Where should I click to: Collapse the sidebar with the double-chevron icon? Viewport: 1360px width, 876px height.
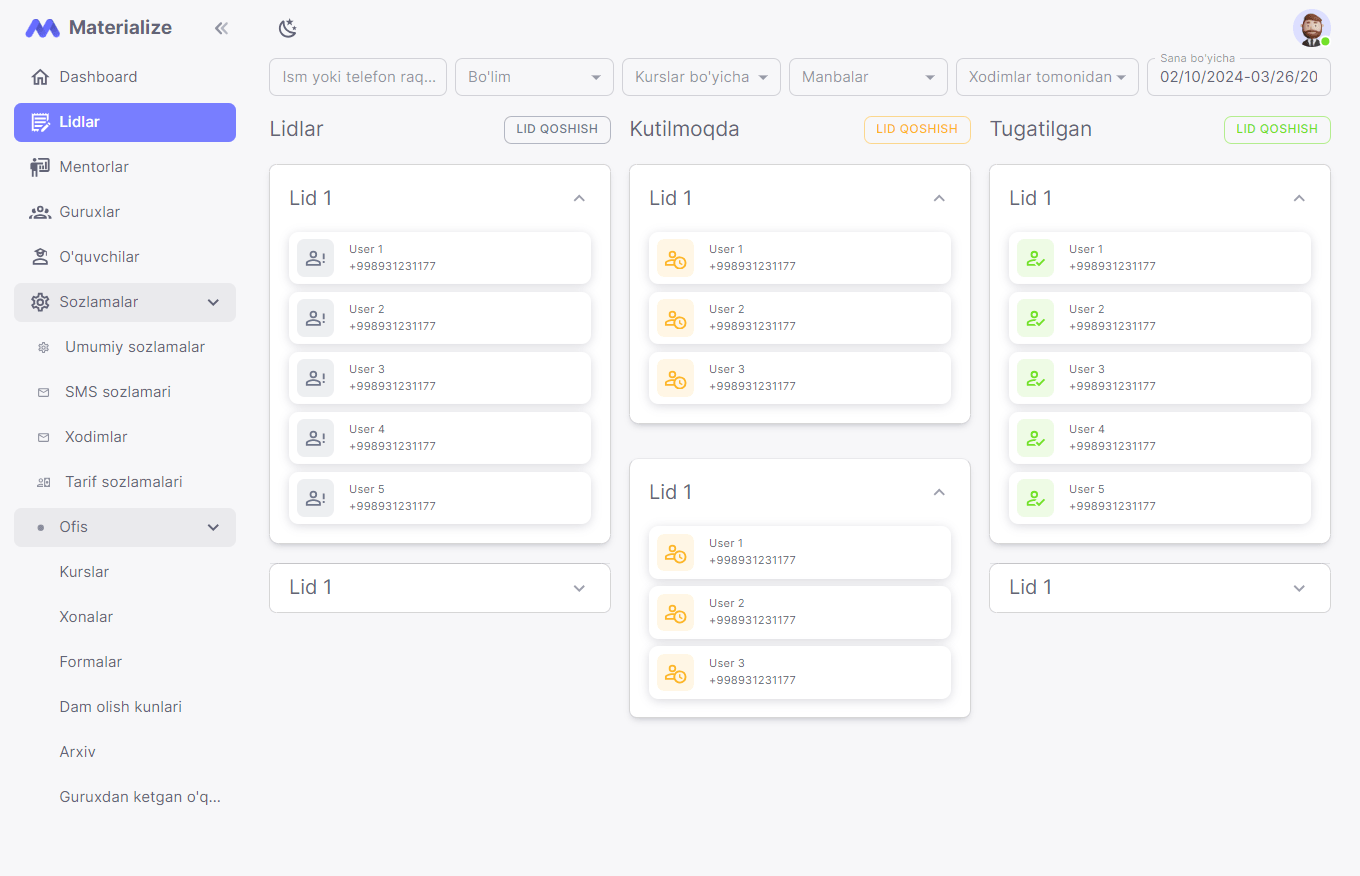pos(221,28)
